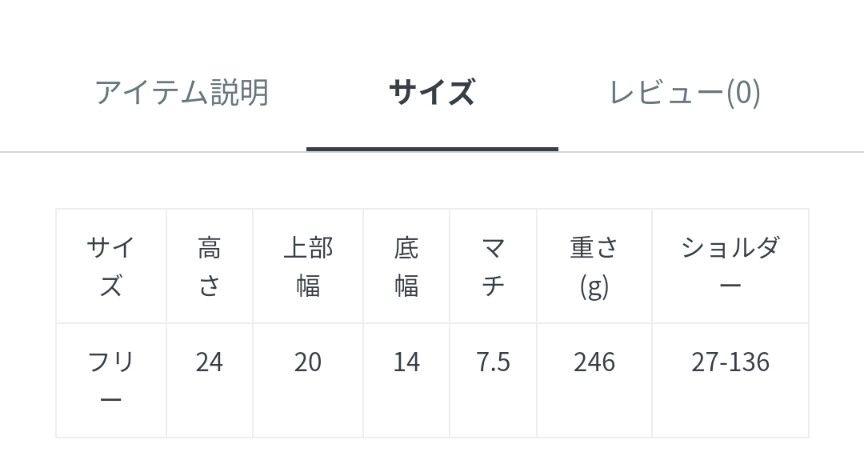The image size is (864, 466).
Task: Switch to the アイテム説明 tab
Action: [182, 92]
